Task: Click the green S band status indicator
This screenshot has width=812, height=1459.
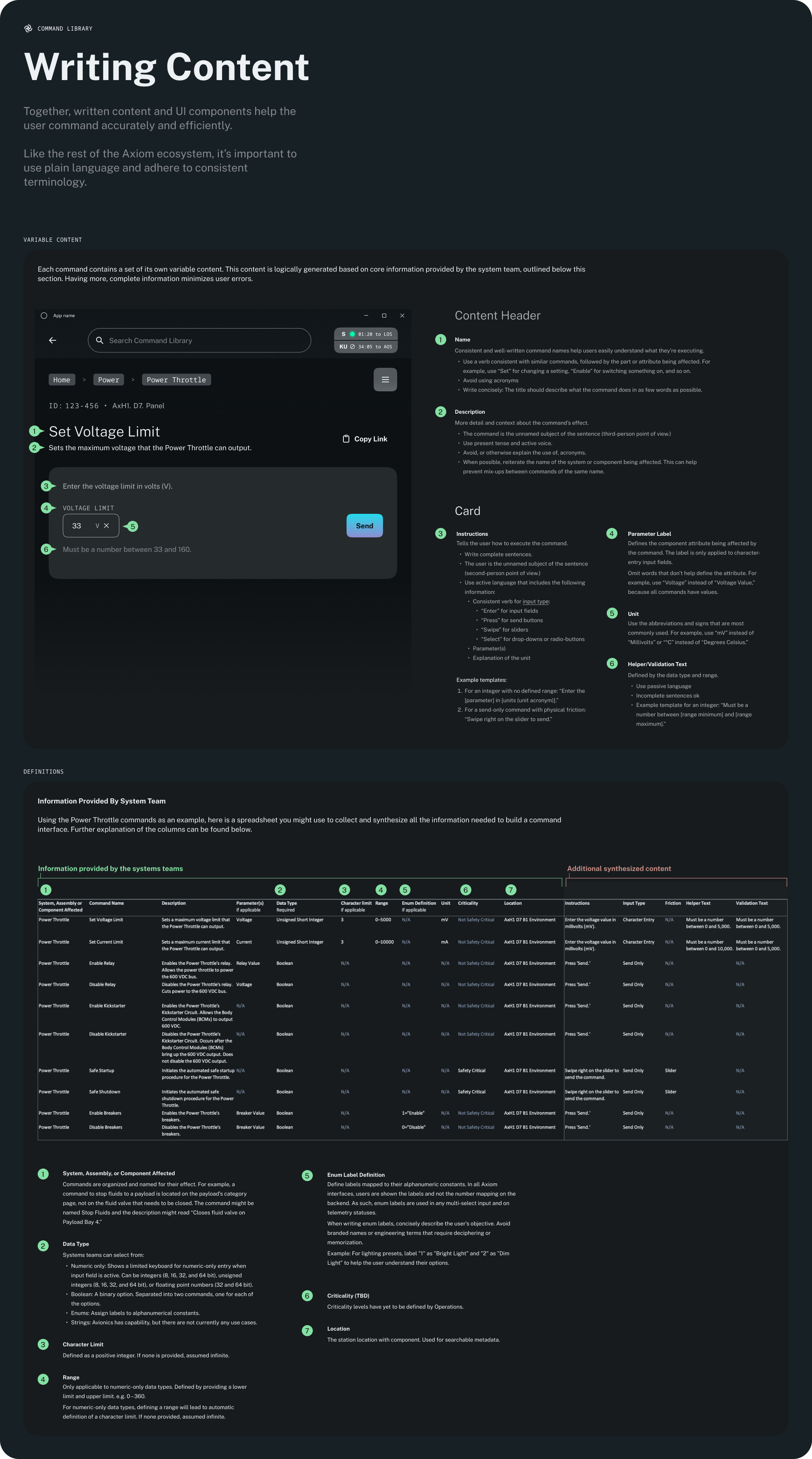Action: (x=352, y=334)
